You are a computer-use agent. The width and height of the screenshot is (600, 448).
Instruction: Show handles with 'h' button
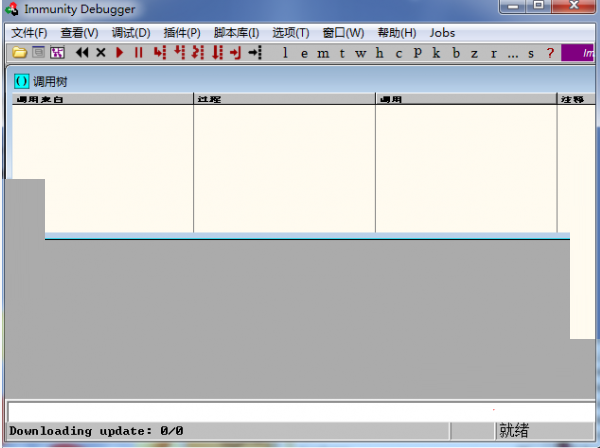[379, 53]
